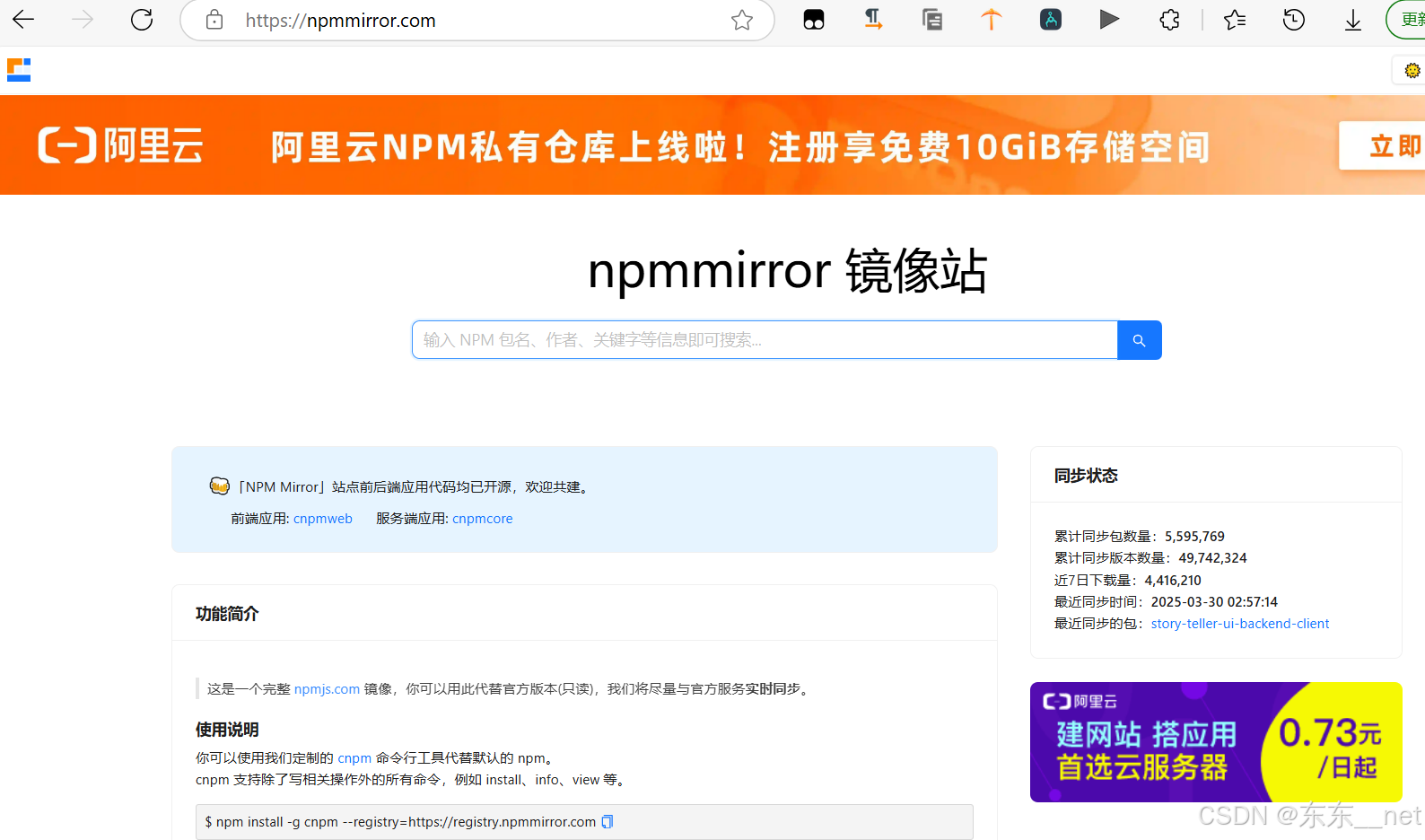The width and height of the screenshot is (1425, 840).
Task: Click the Aliyun logo in banner
Action: (x=120, y=145)
